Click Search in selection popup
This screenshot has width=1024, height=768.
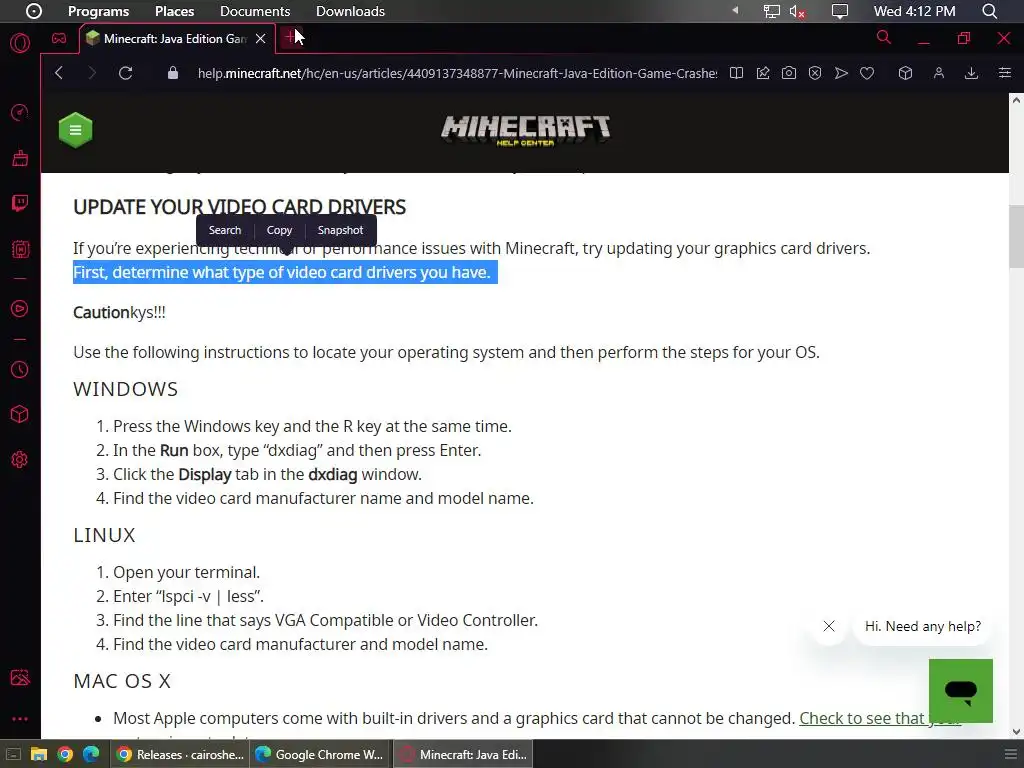click(x=225, y=230)
